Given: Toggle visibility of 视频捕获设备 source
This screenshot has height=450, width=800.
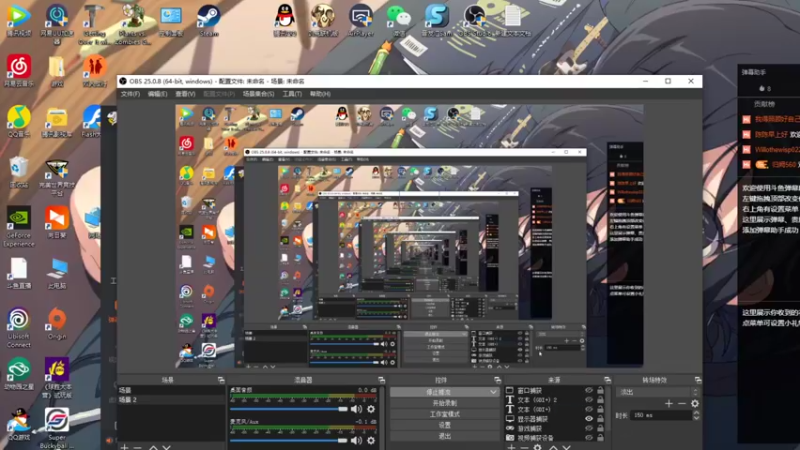Looking at the screenshot, I should tap(589, 438).
